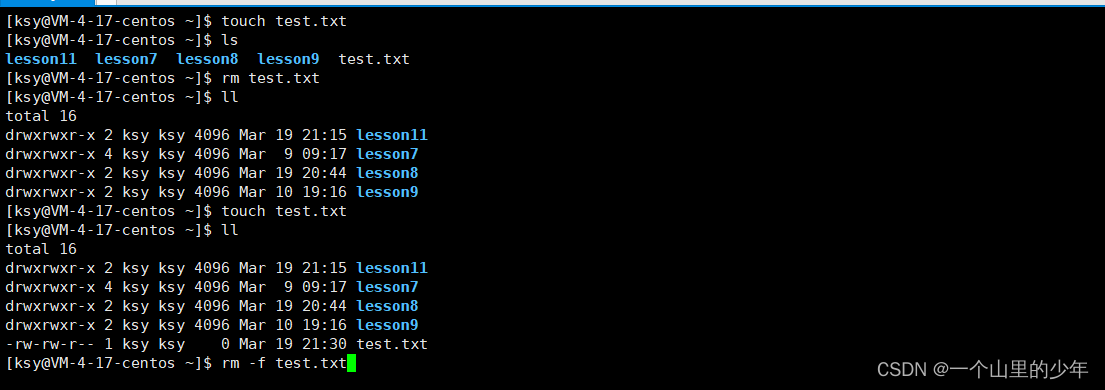
Task: Click the "rm test.txt" command text
Action: click(271, 78)
